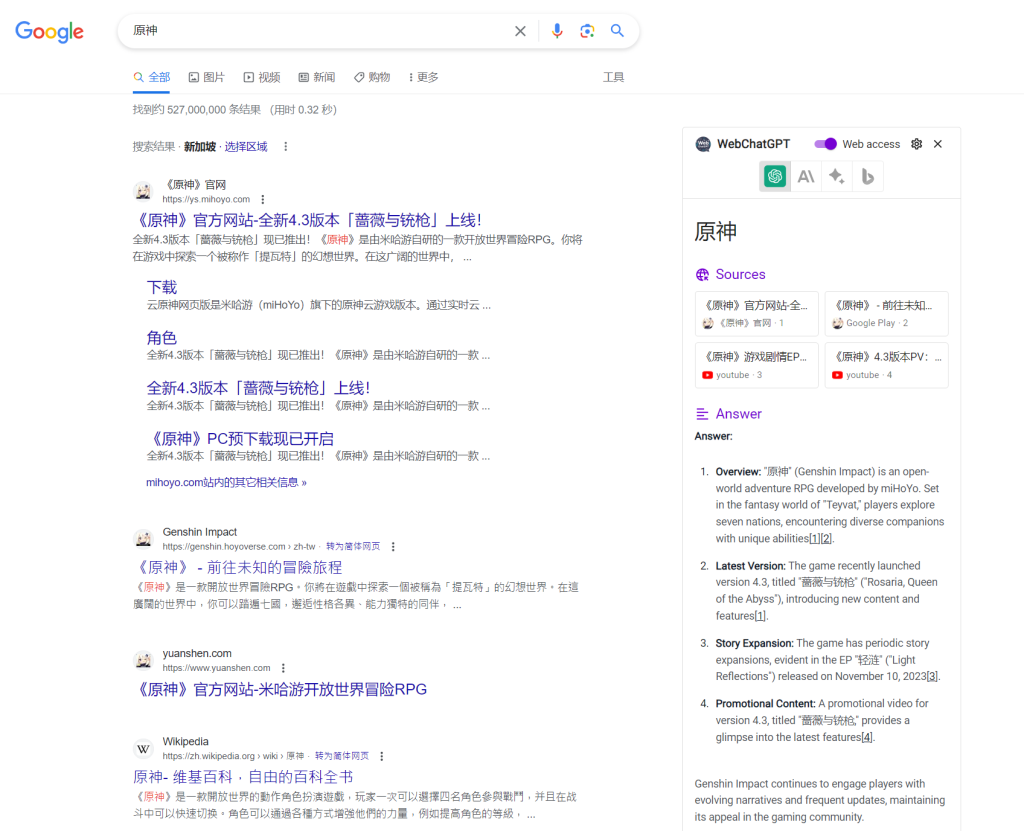Select the Bing model icon
This screenshot has width=1024, height=831.
pos(868,177)
